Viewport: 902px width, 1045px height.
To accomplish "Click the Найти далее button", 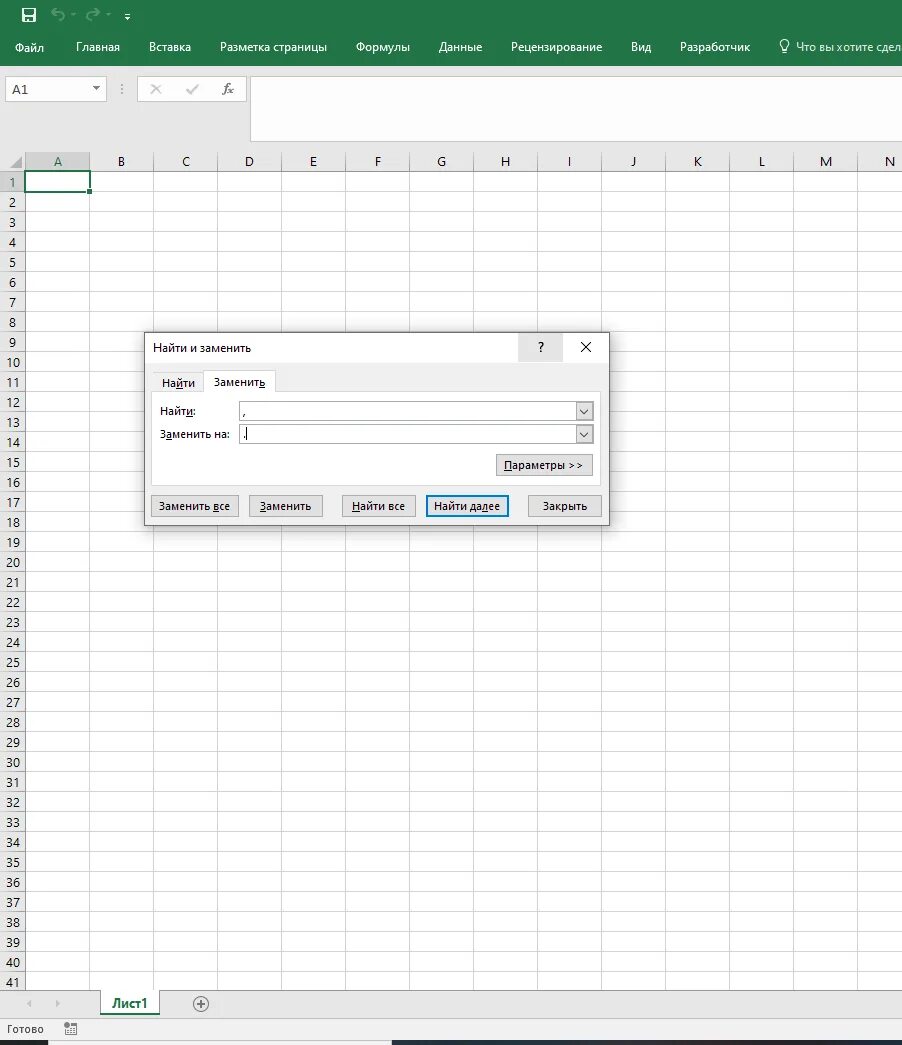I will [x=467, y=506].
